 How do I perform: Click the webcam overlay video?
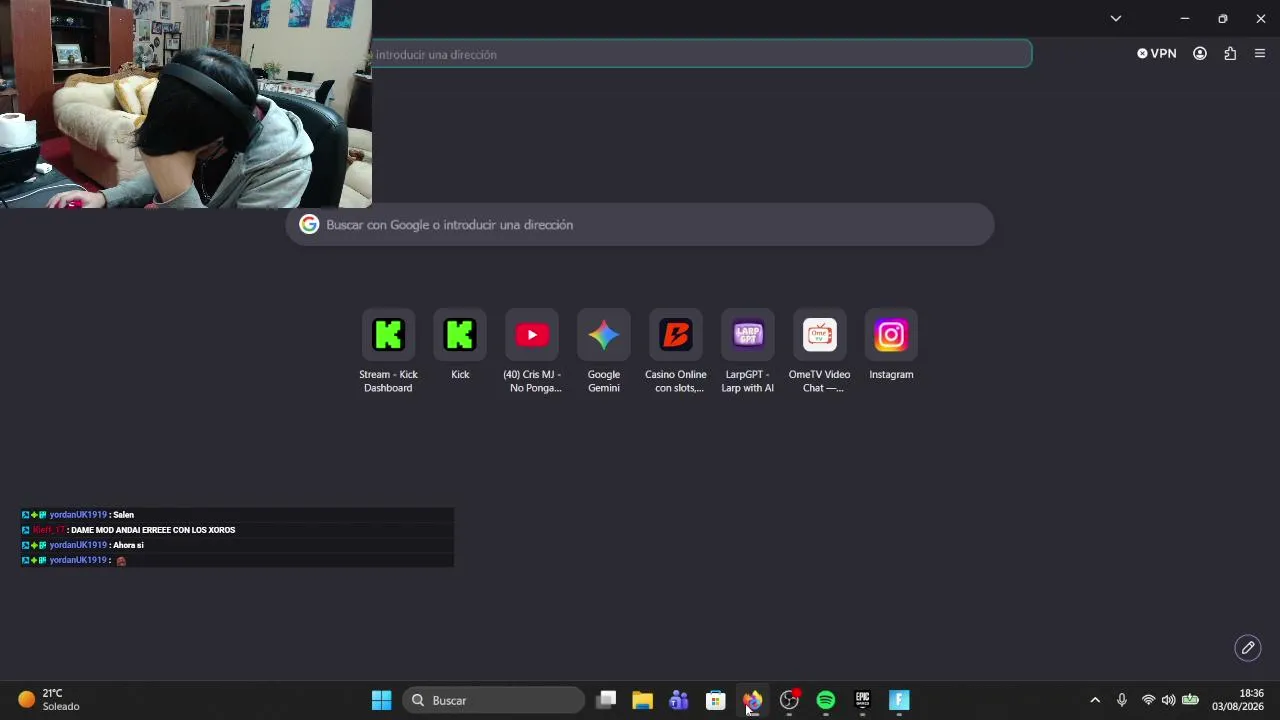pyautogui.click(x=186, y=104)
